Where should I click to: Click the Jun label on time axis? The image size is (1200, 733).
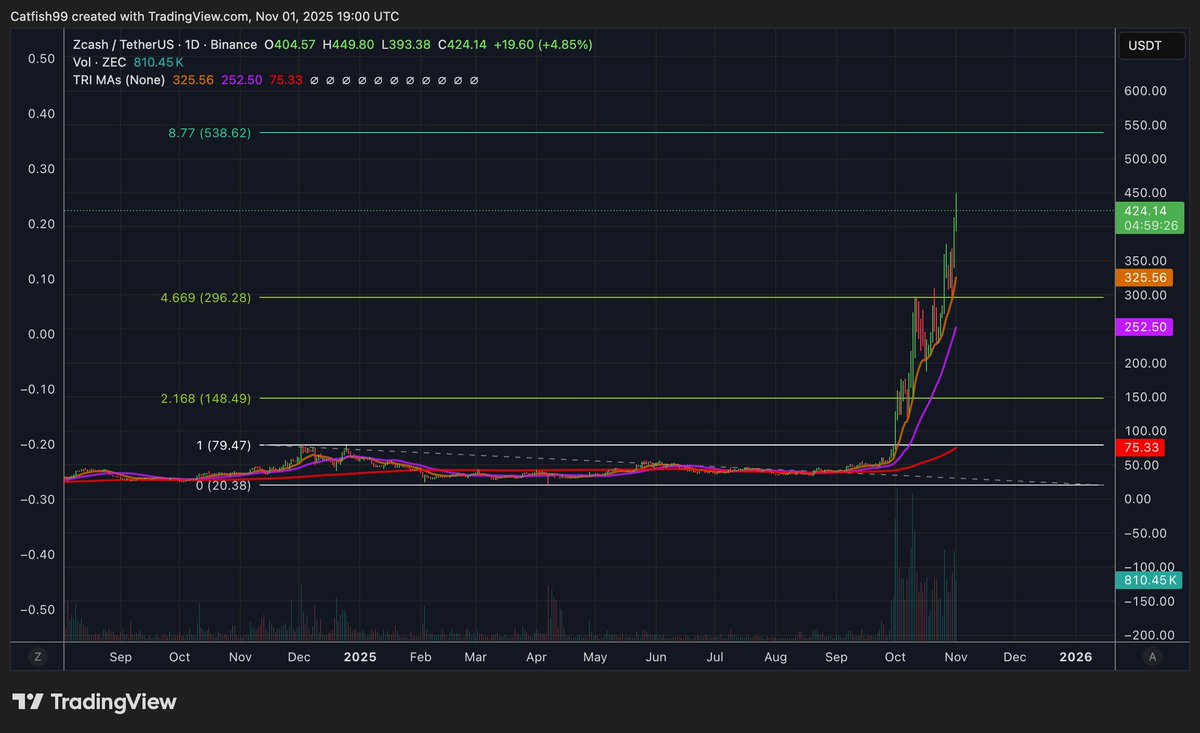pos(655,657)
